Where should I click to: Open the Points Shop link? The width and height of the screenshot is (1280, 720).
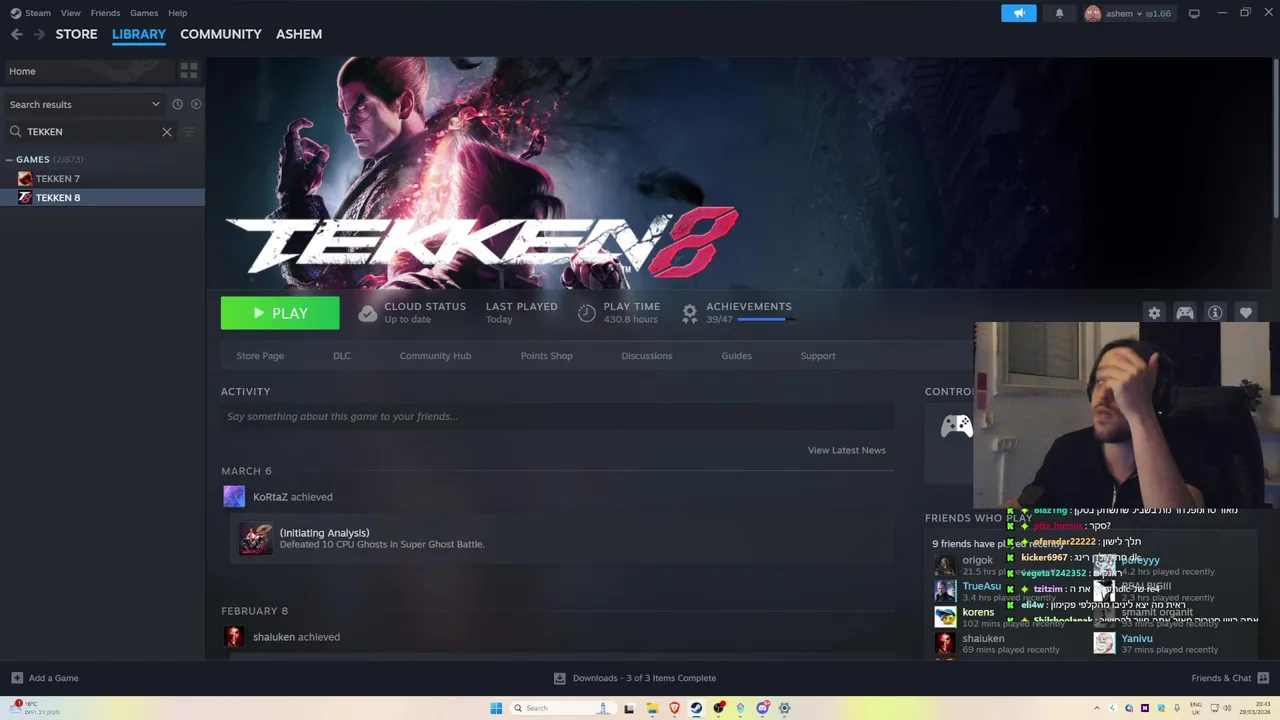click(x=546, y=356)
